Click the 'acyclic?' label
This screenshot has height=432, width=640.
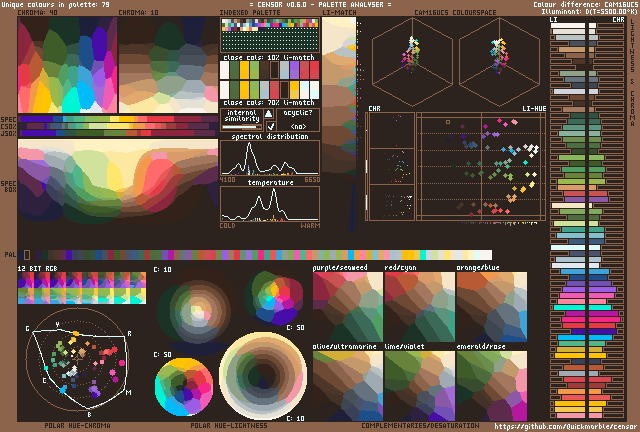[298, 113]
